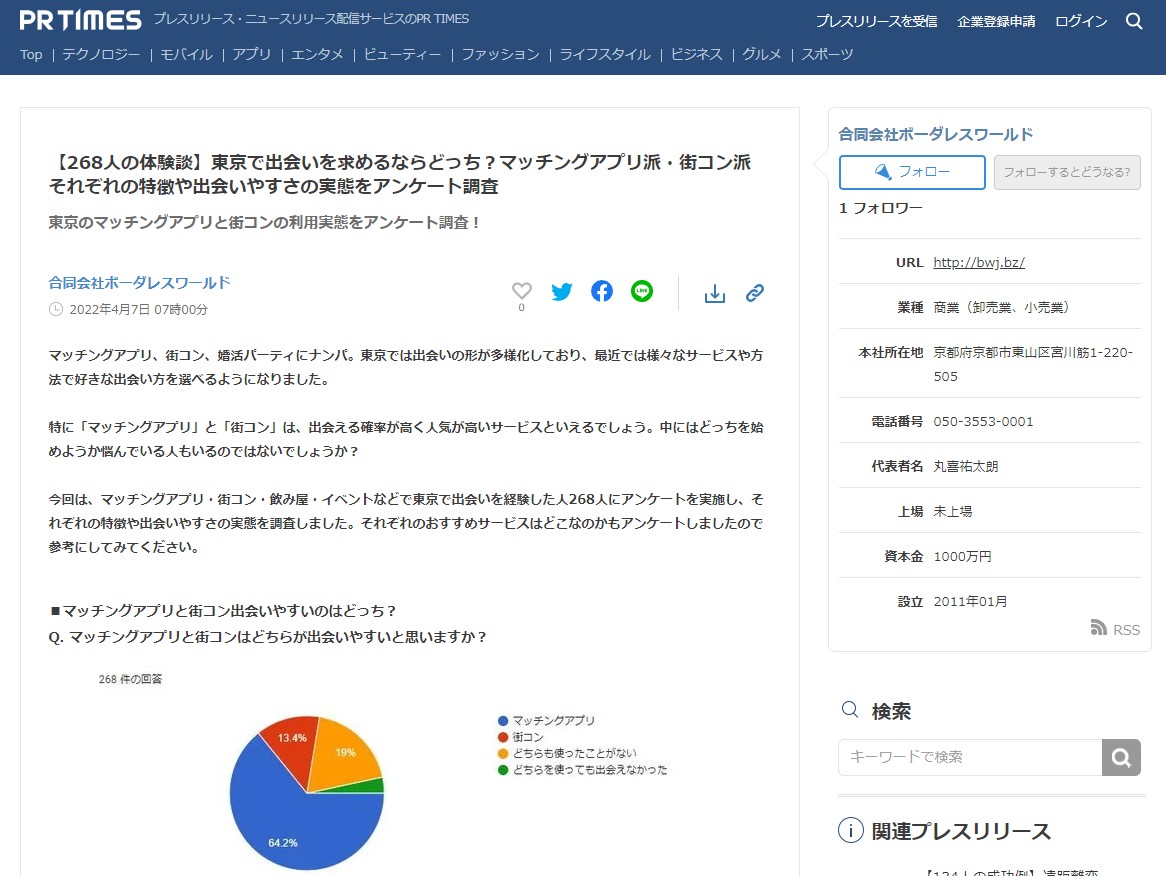Follow the company with the フォロー button
The image size is (1166, 876).
pyautogui.click(x=912, y=172)
